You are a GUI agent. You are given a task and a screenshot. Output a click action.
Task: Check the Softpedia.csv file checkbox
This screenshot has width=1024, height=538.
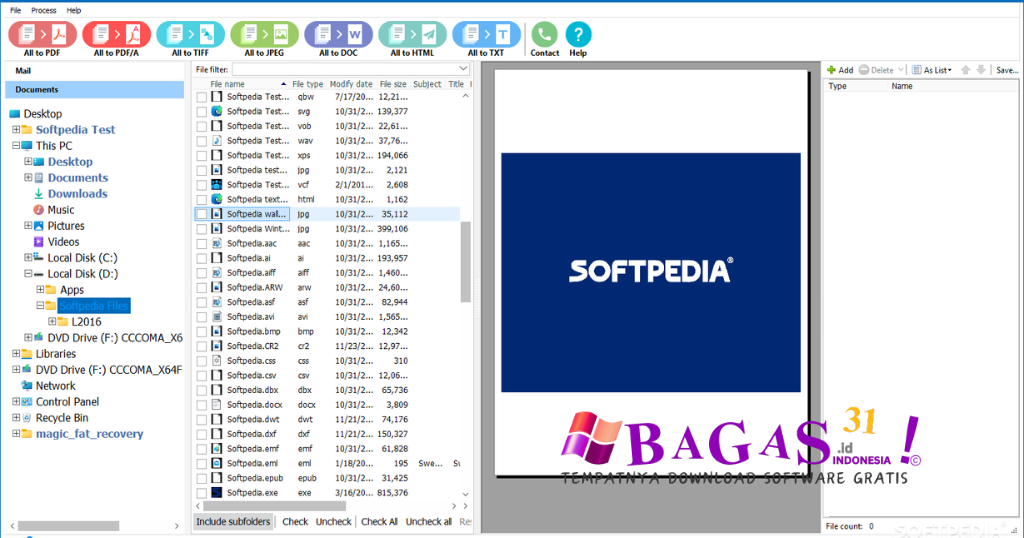coord(202,375)
